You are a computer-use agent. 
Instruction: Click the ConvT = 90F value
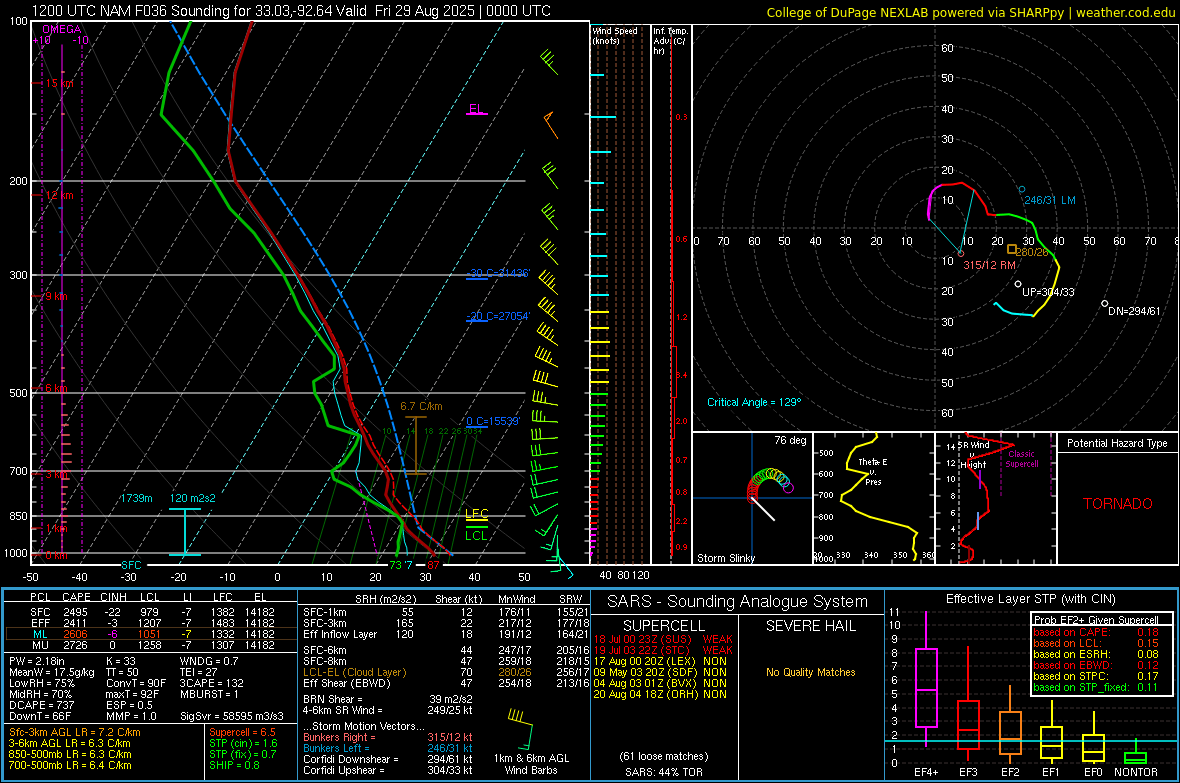coord(136,684)
